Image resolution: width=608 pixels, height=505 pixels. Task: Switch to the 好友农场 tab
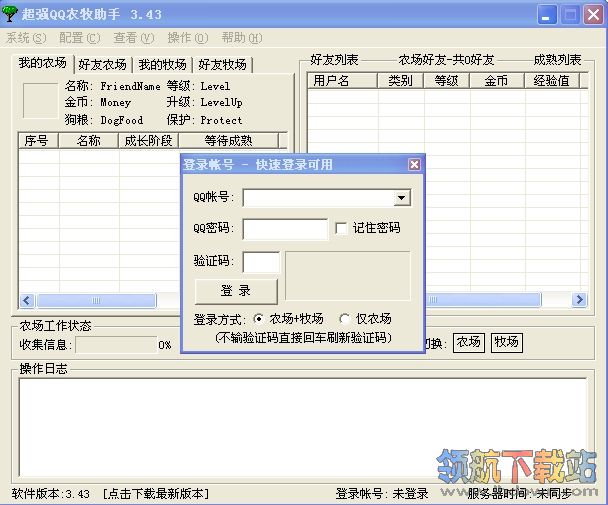tap(102, 65)
